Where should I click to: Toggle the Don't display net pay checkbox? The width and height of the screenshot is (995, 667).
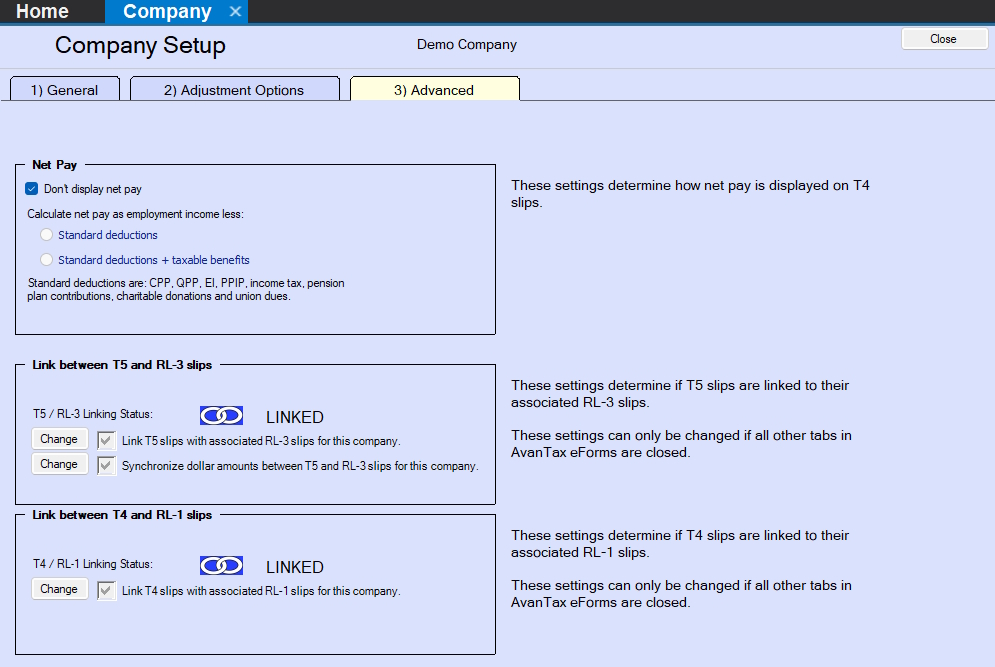(x=32, y=188)
